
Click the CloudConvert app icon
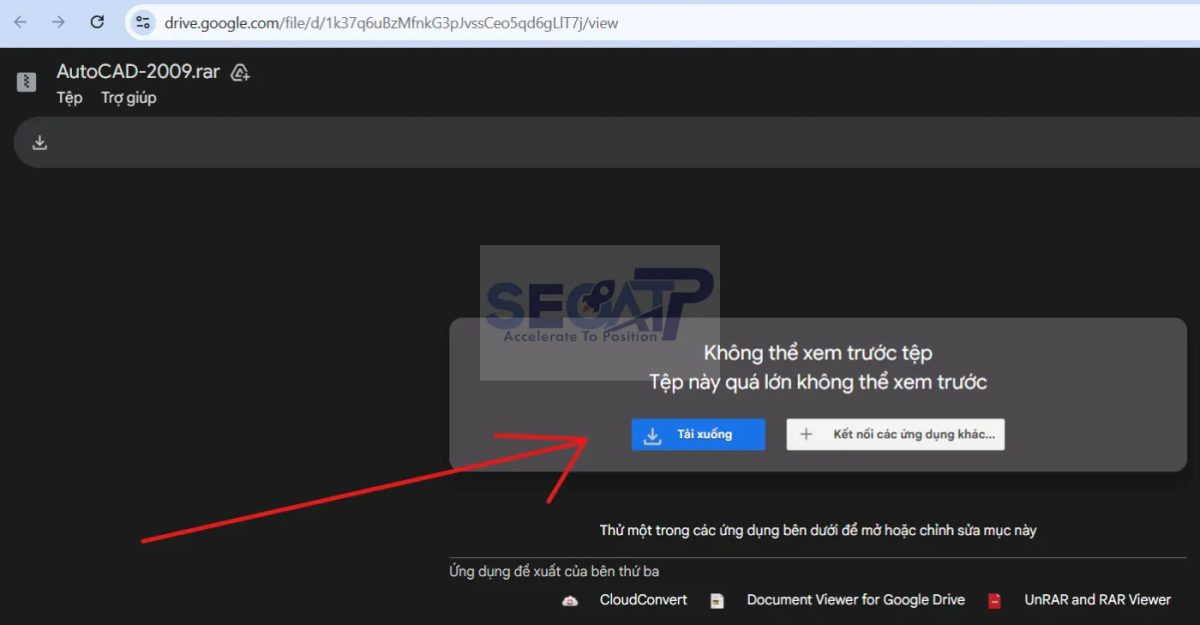coord(570,601)
